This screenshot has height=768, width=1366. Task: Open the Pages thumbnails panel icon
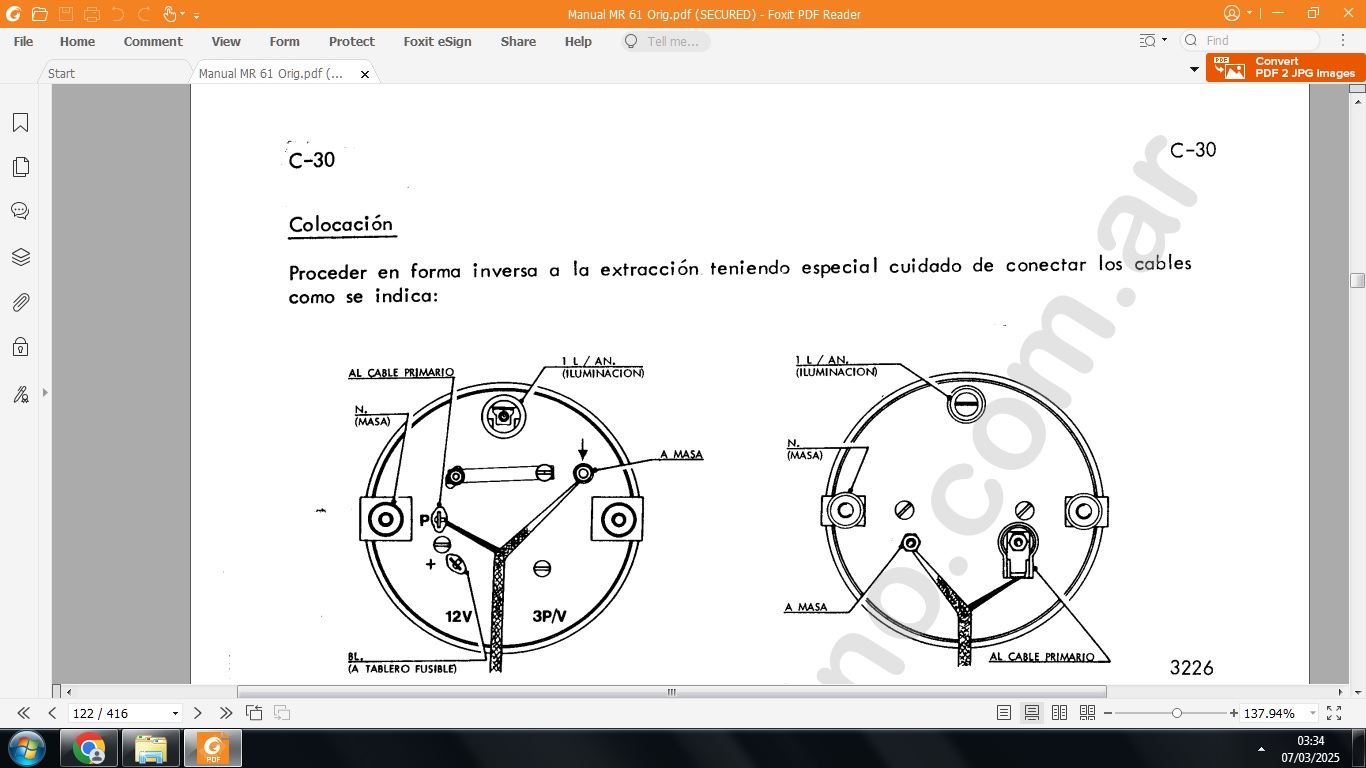20,167
